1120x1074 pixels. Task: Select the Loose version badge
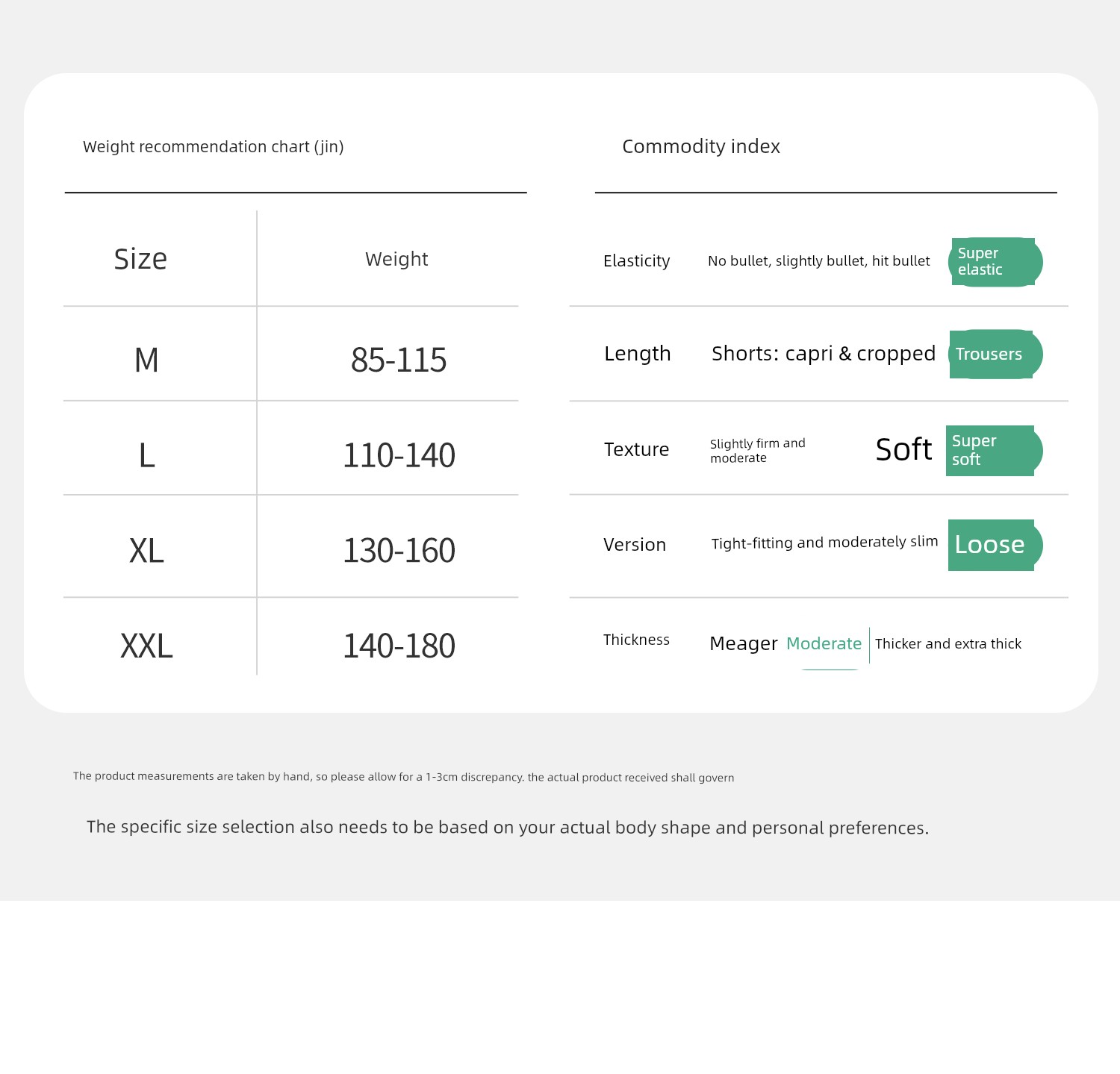point(995,545)
